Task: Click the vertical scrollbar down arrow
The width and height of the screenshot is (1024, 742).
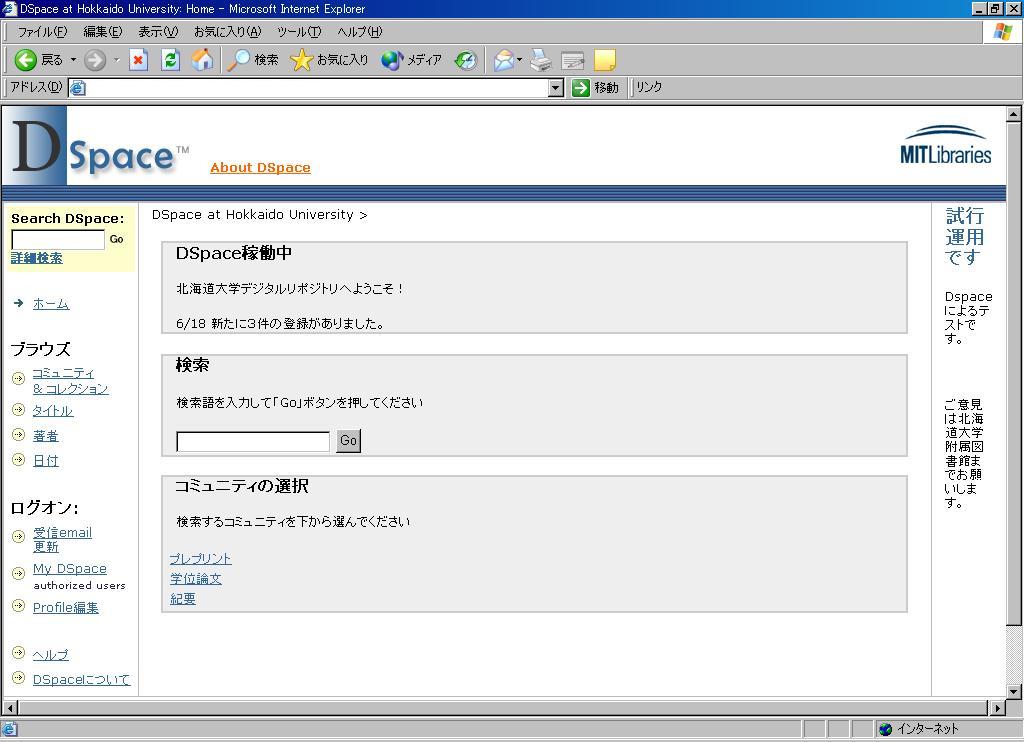Action: [x=1014, y=691]
